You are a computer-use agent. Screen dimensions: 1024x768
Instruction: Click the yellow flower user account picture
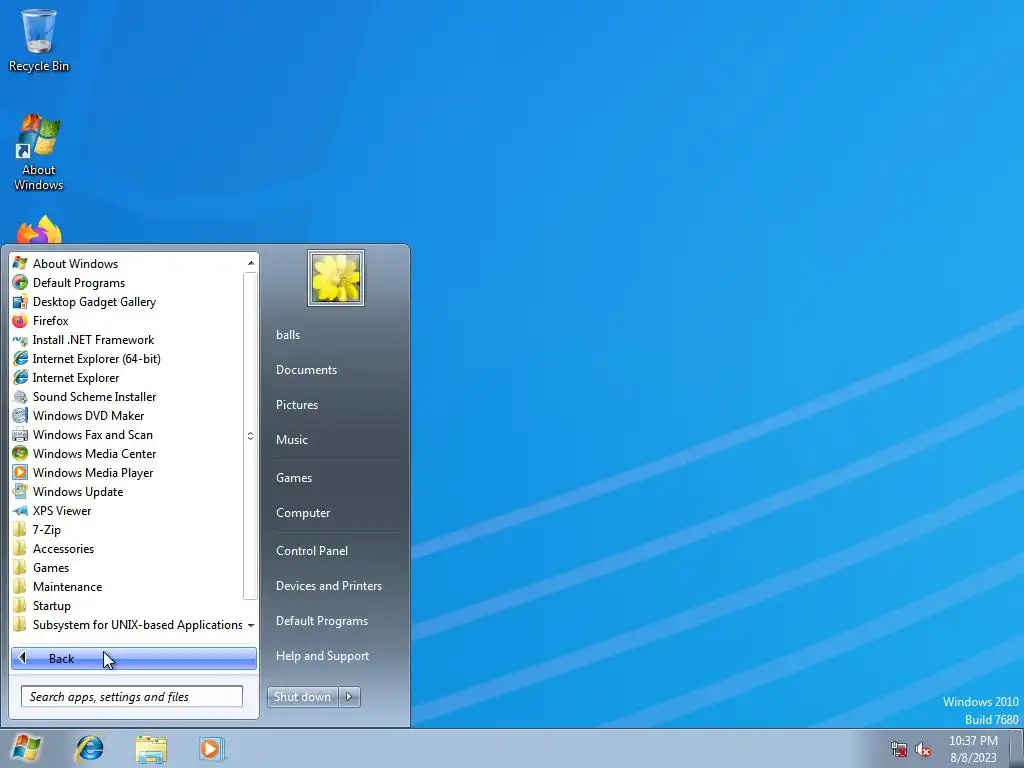click(336, 278)
